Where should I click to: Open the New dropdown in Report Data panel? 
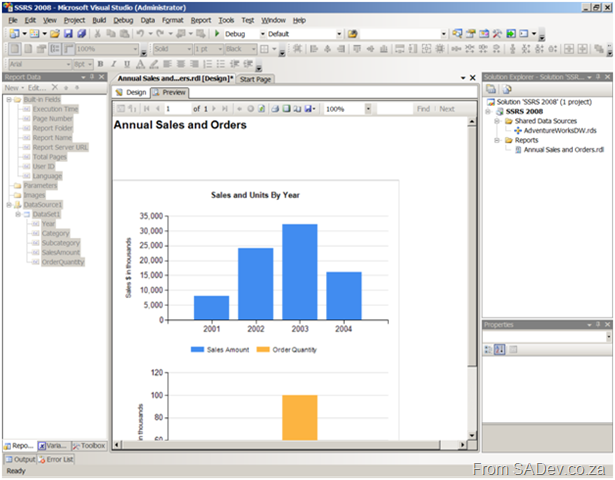pyautogui.click(x=14, y=87)
